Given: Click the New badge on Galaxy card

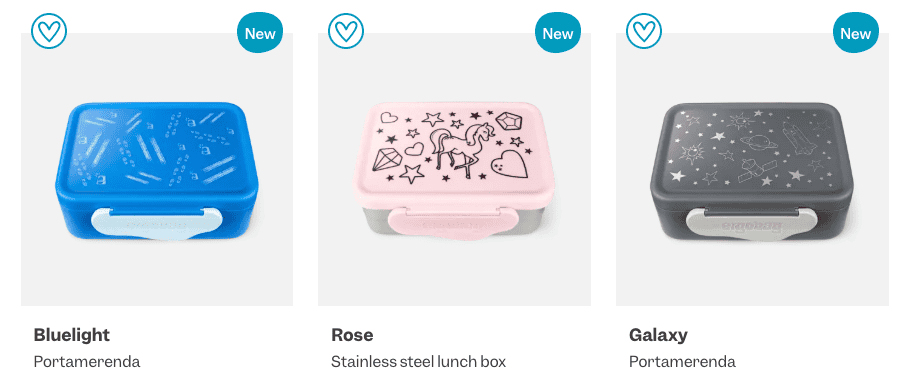Looking at the screenshot, I should (x=855, y=32).
